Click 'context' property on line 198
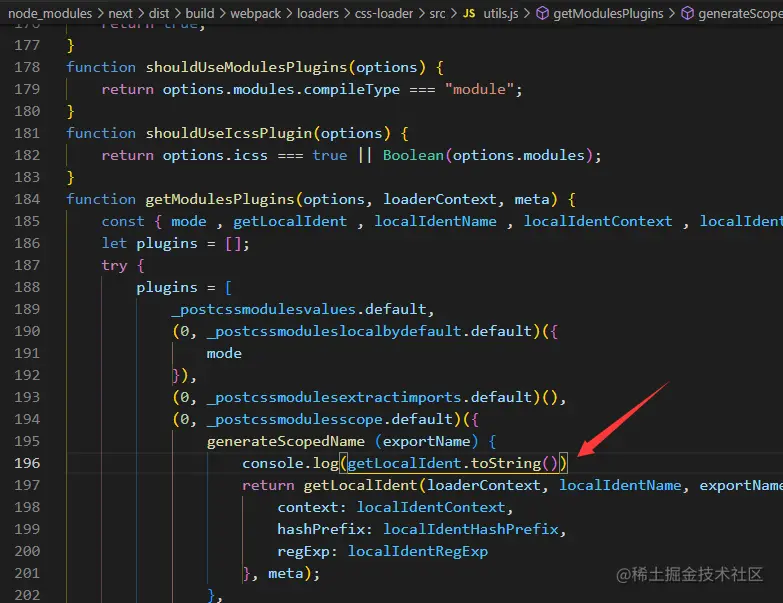 (308, 507)
